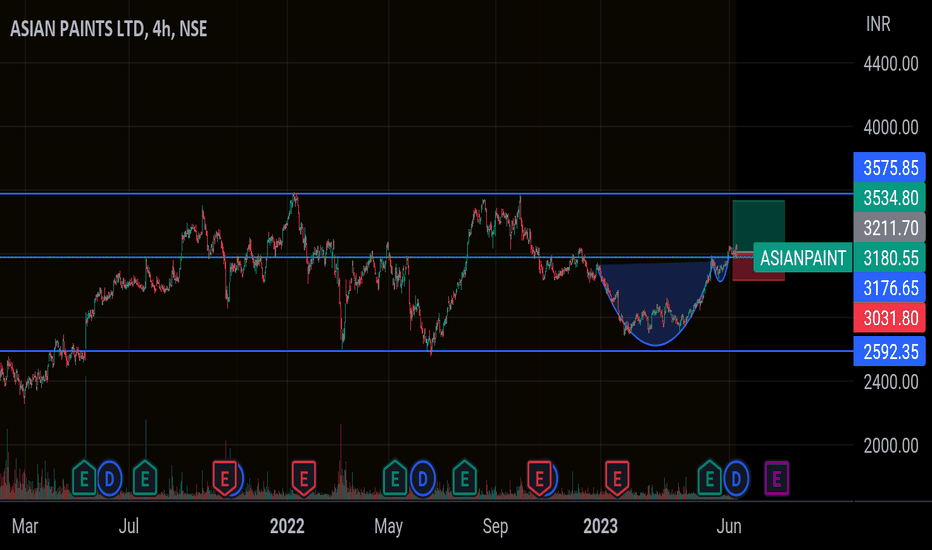Select the green profit target zone box
The width and height of the screenshot is (932, 550).
click(x=758, y=226)
